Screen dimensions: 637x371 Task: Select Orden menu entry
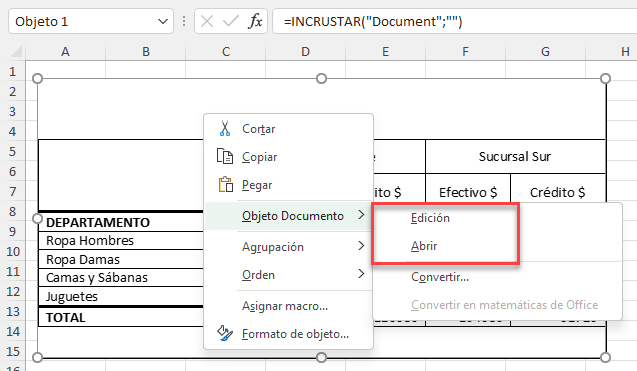point(288,275)
